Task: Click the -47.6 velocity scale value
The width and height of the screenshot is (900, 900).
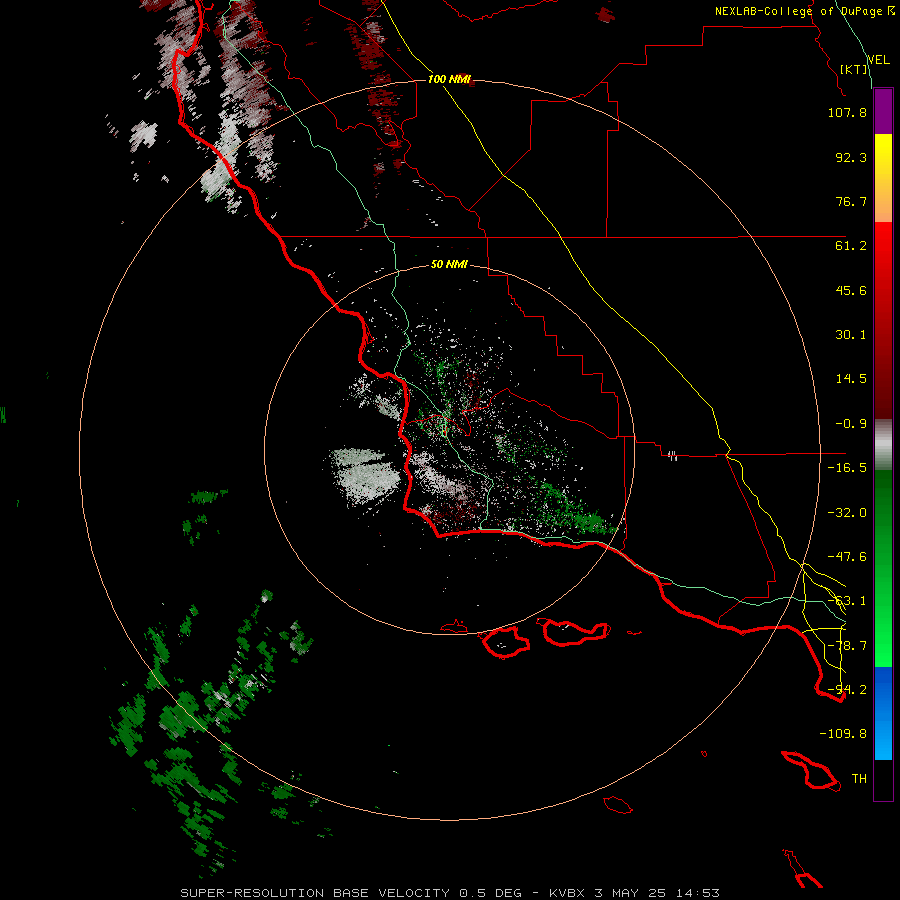Action: point(847,557)
